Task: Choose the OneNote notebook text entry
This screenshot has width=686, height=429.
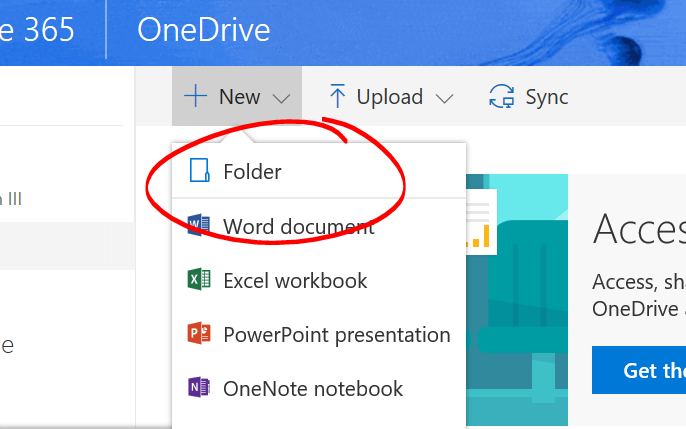Action: 313,388
